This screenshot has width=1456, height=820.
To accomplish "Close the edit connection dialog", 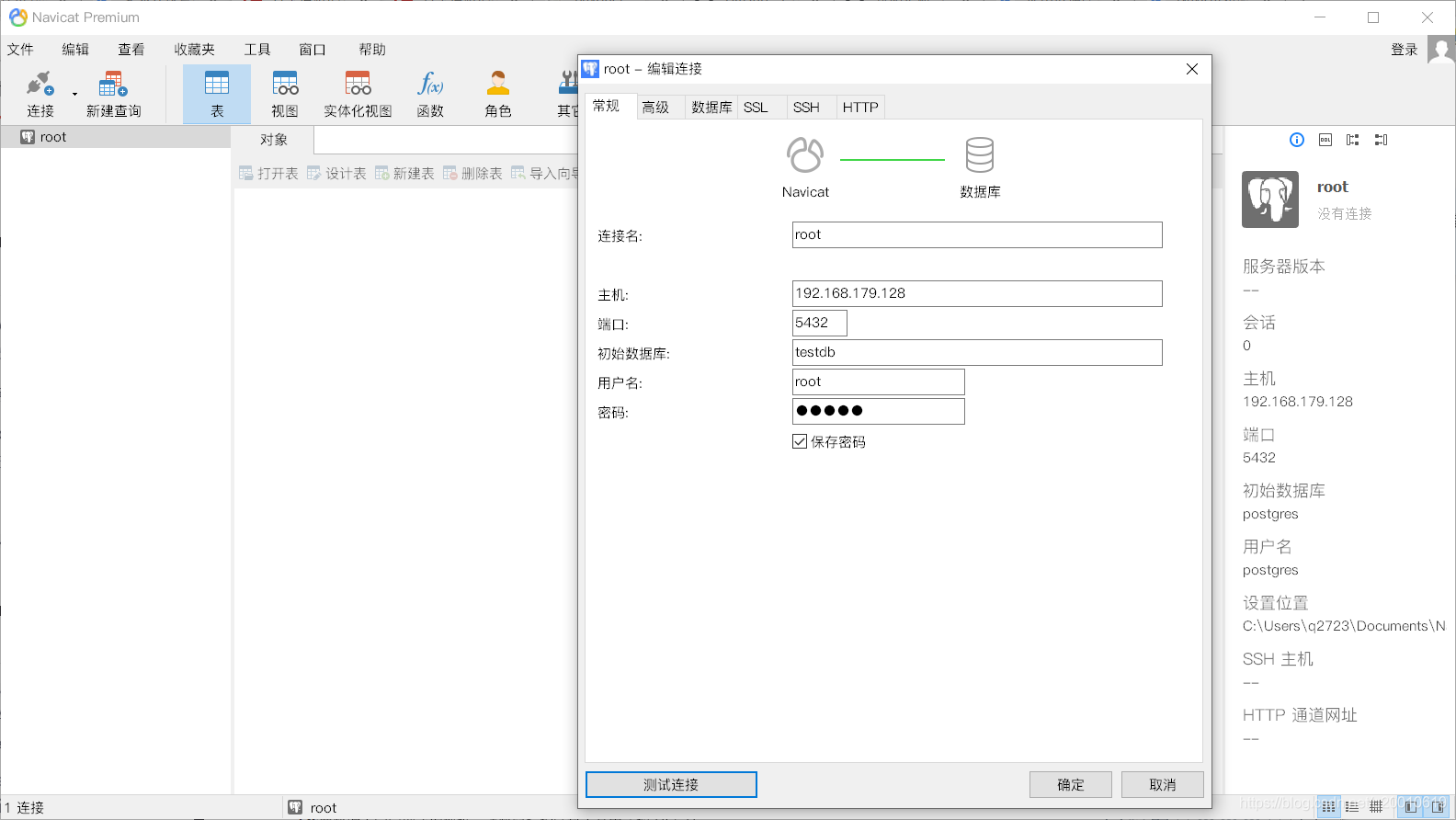I will point(1192,69).
